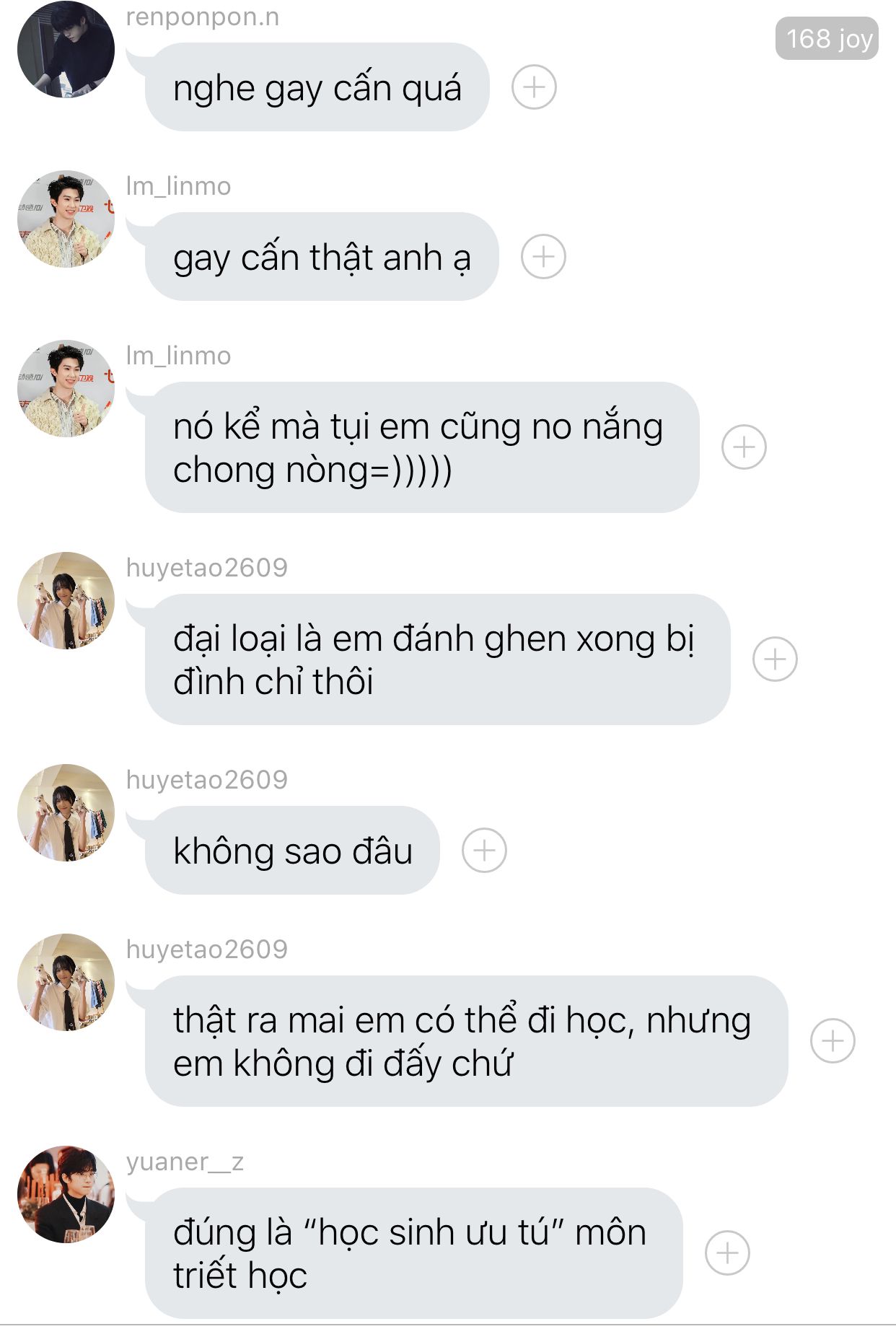Open huyetao2609 avatar beside "không sao đâu"

[x=66, y=812]
